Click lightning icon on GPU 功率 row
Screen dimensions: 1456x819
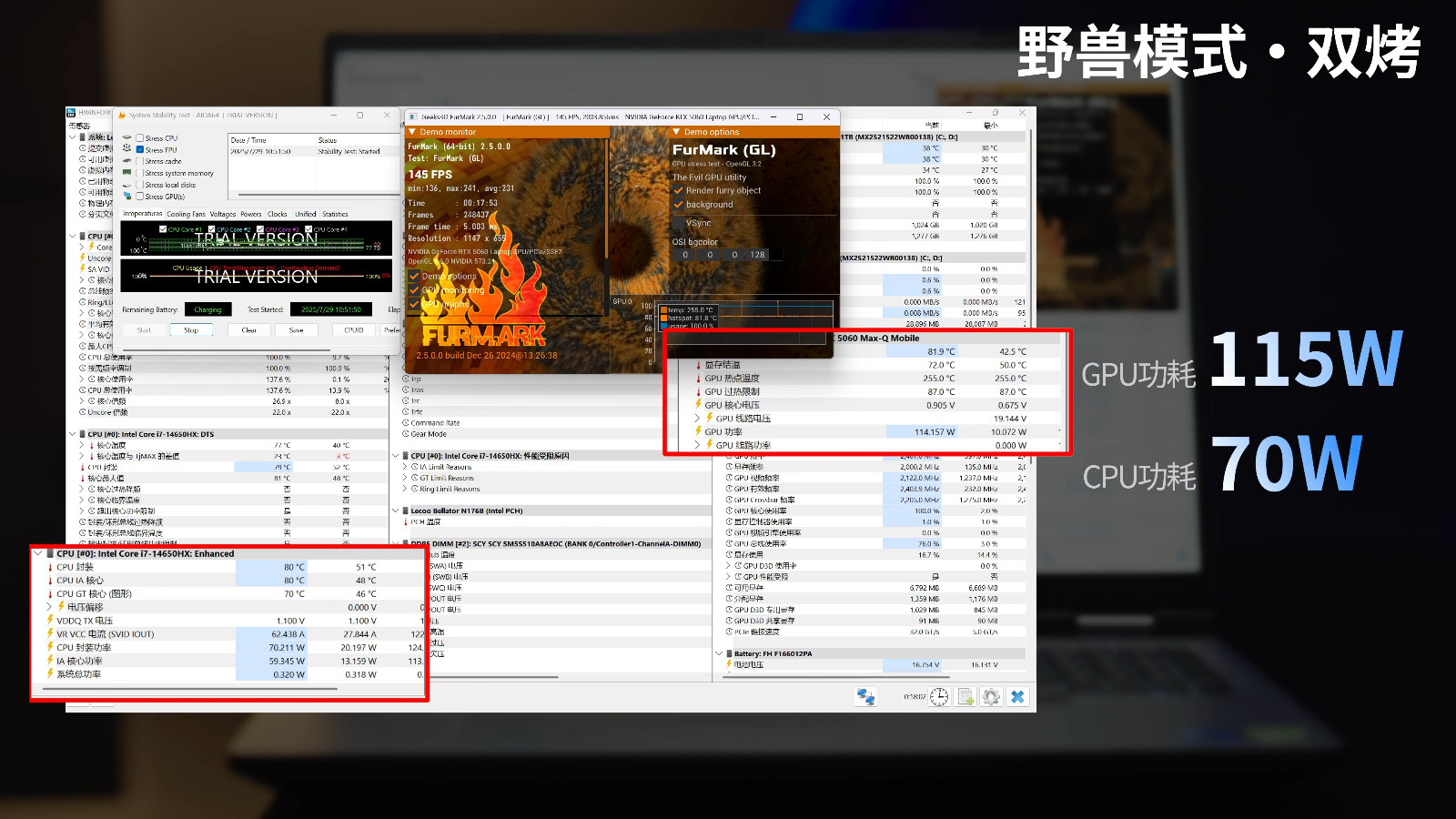pyautogui.click(x=698, y=432)
